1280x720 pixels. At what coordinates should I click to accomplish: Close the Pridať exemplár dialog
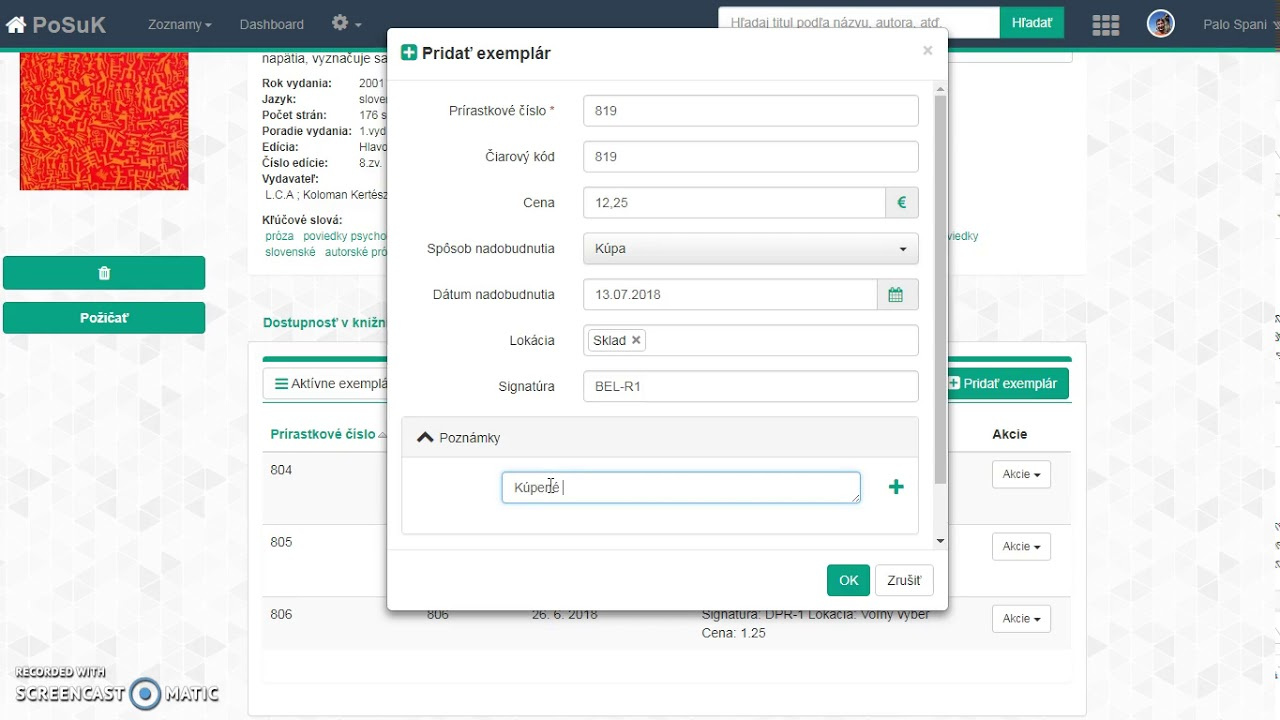click(927, 51)
